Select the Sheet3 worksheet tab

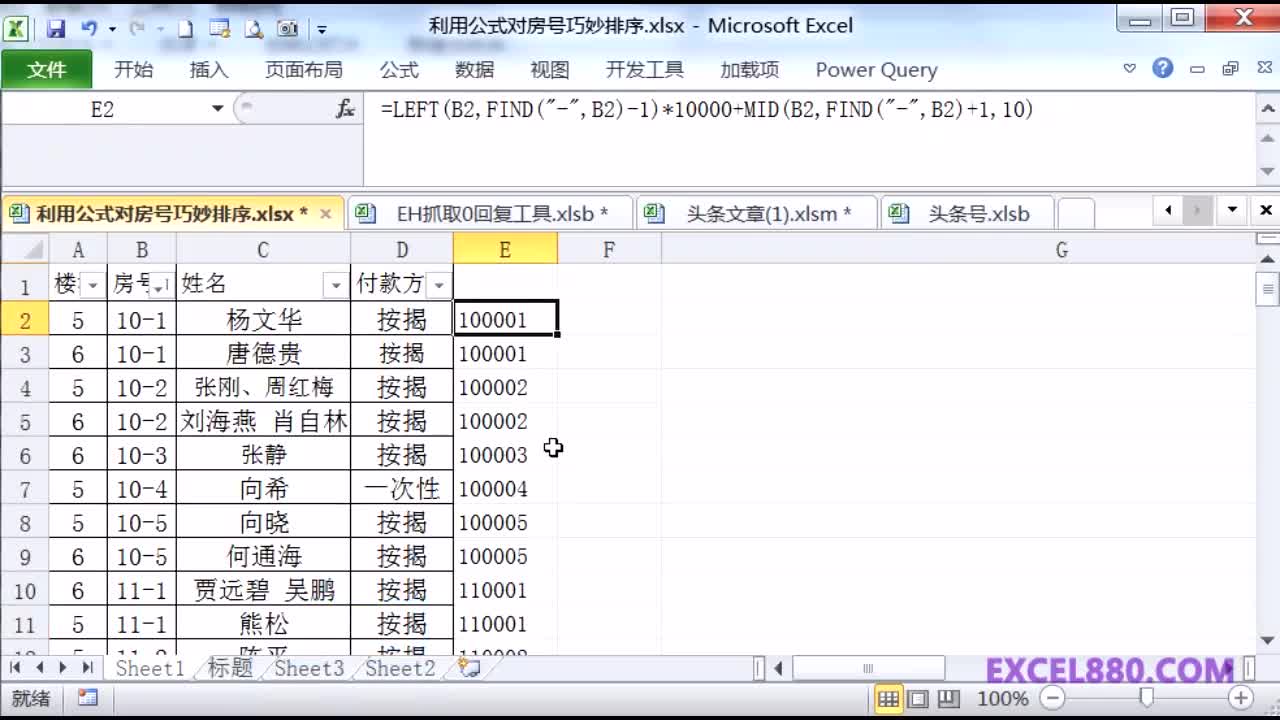coord(308,668)
